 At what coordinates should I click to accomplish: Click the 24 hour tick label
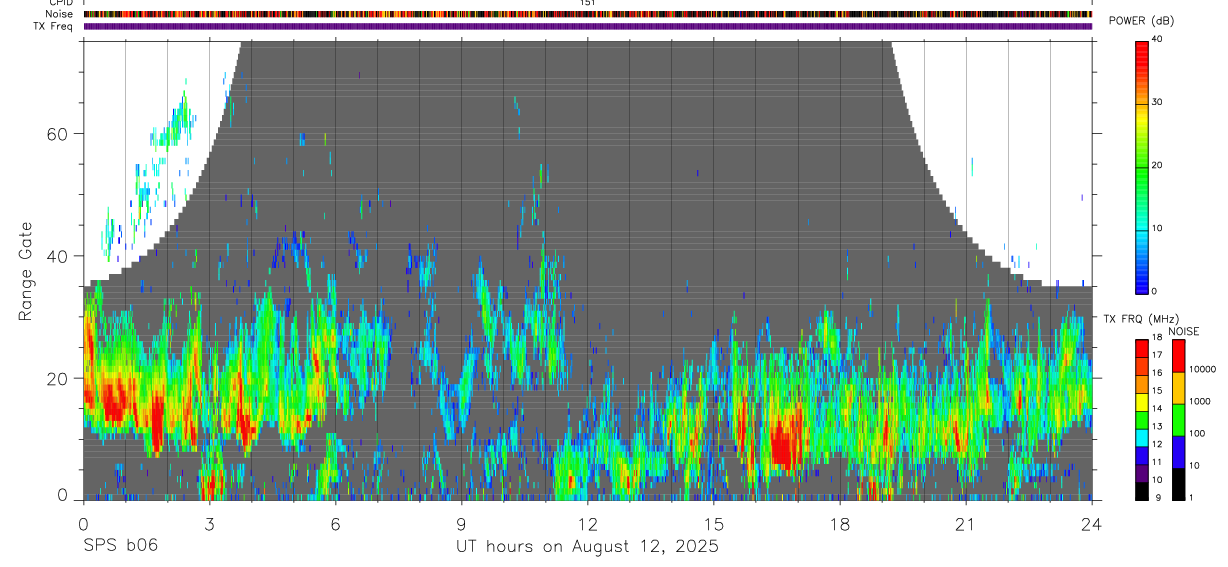[1092, 524]
